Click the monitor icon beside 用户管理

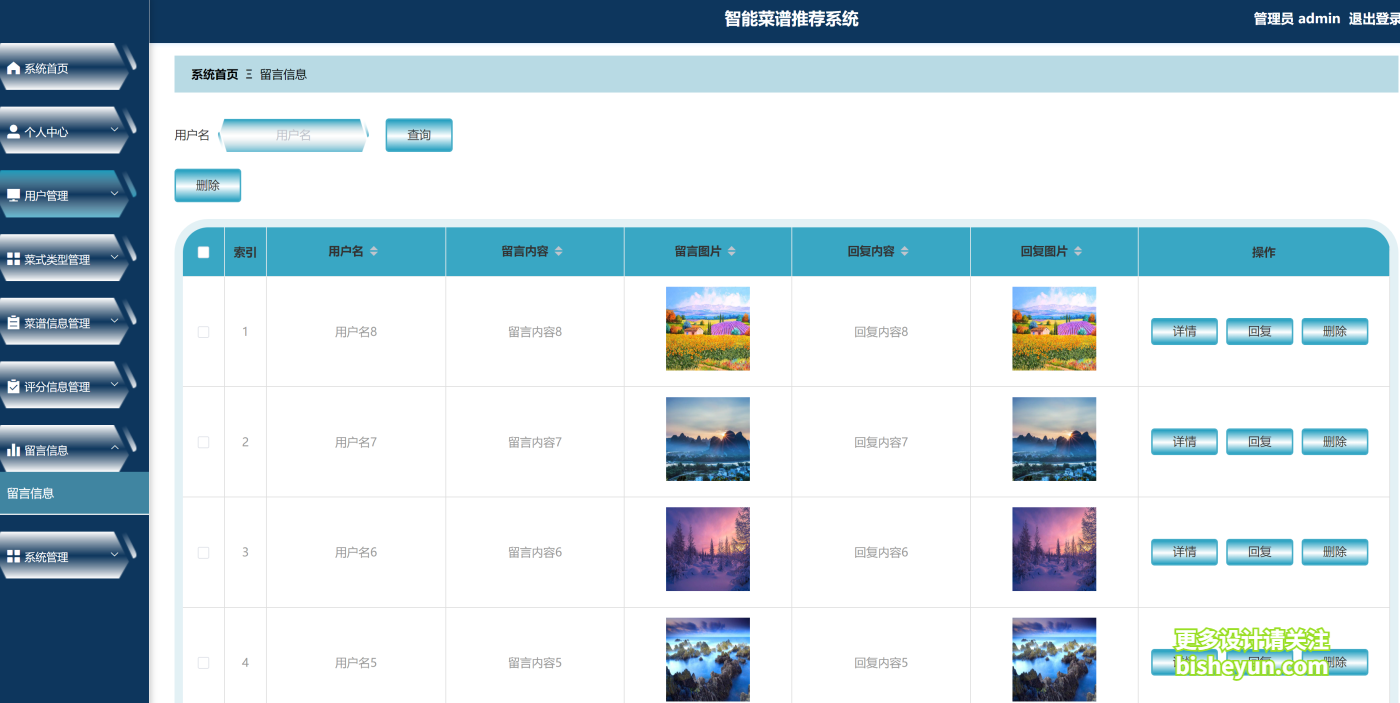coord(13,194)
